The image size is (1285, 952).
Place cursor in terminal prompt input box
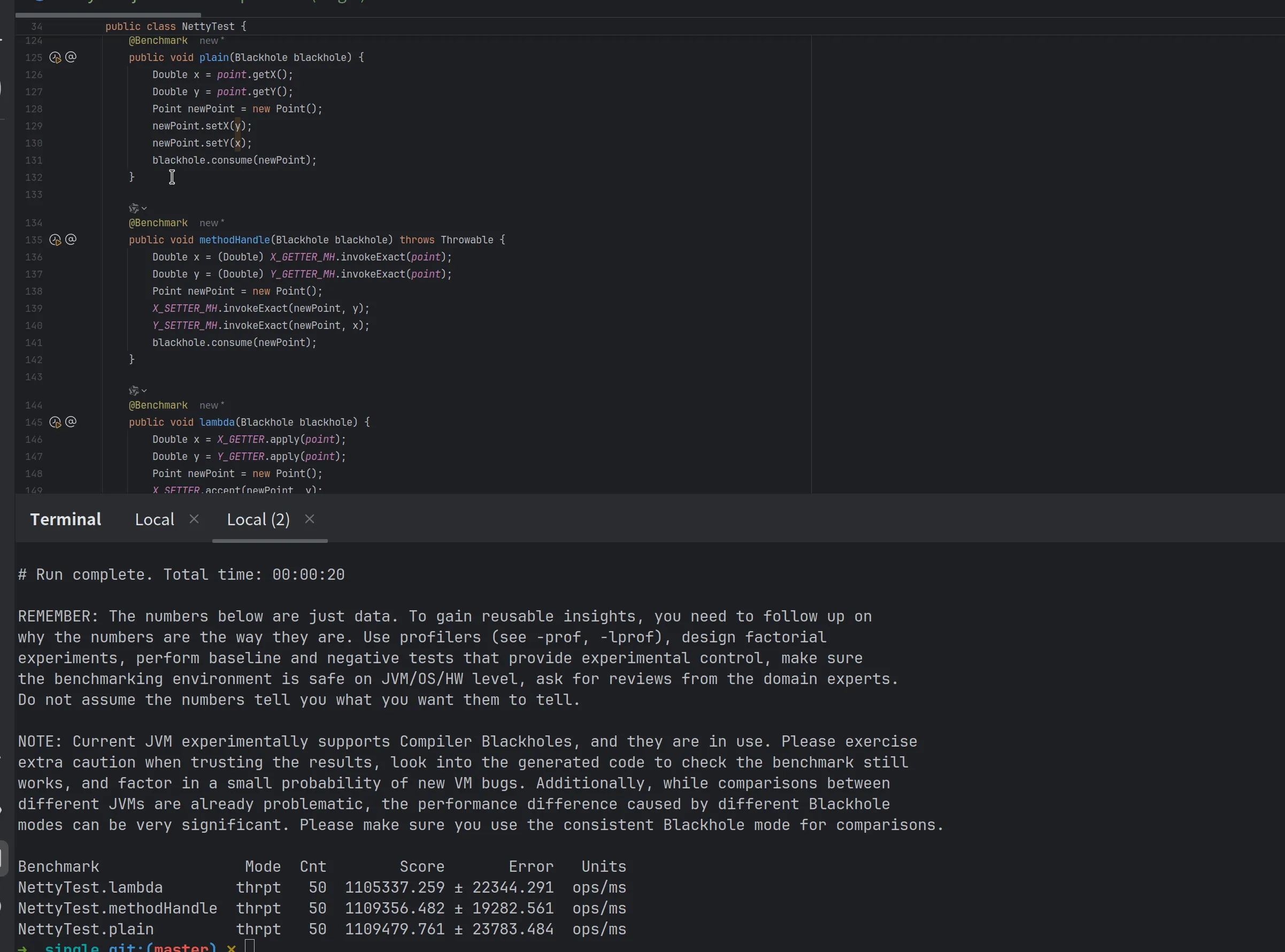pyautogui.click(x=250, y=946)
